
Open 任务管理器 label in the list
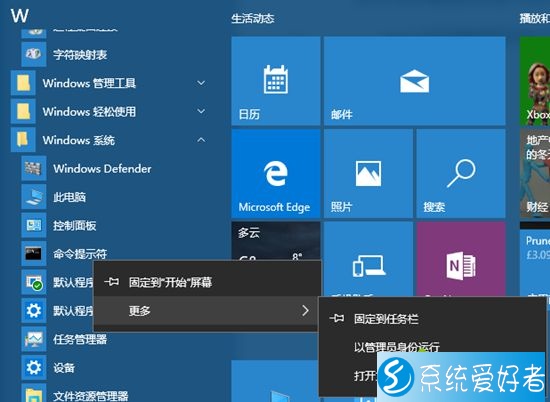coord(80,339)
